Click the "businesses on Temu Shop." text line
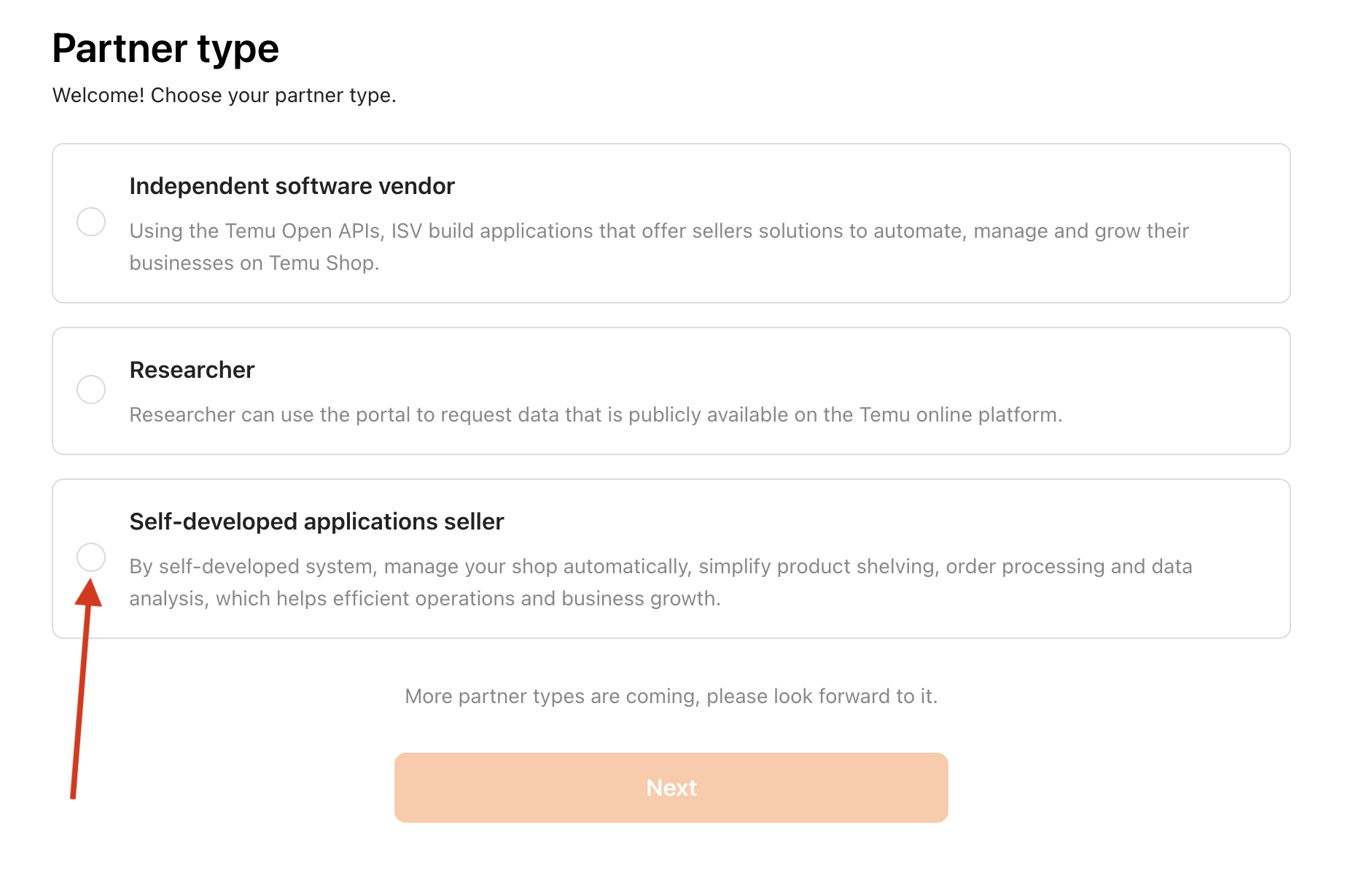Screen dimensions: 1372x884 pyautogui.click(x=254, y=263)
